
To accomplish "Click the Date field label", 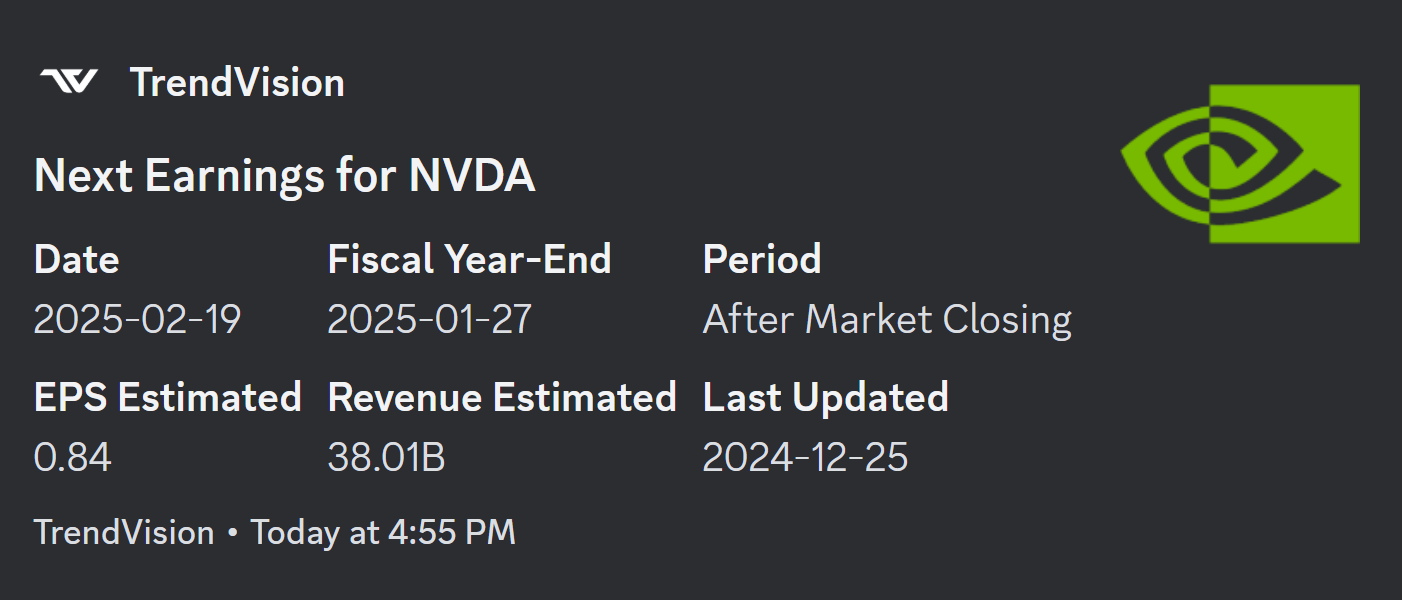I will click(x=76, y=259).
